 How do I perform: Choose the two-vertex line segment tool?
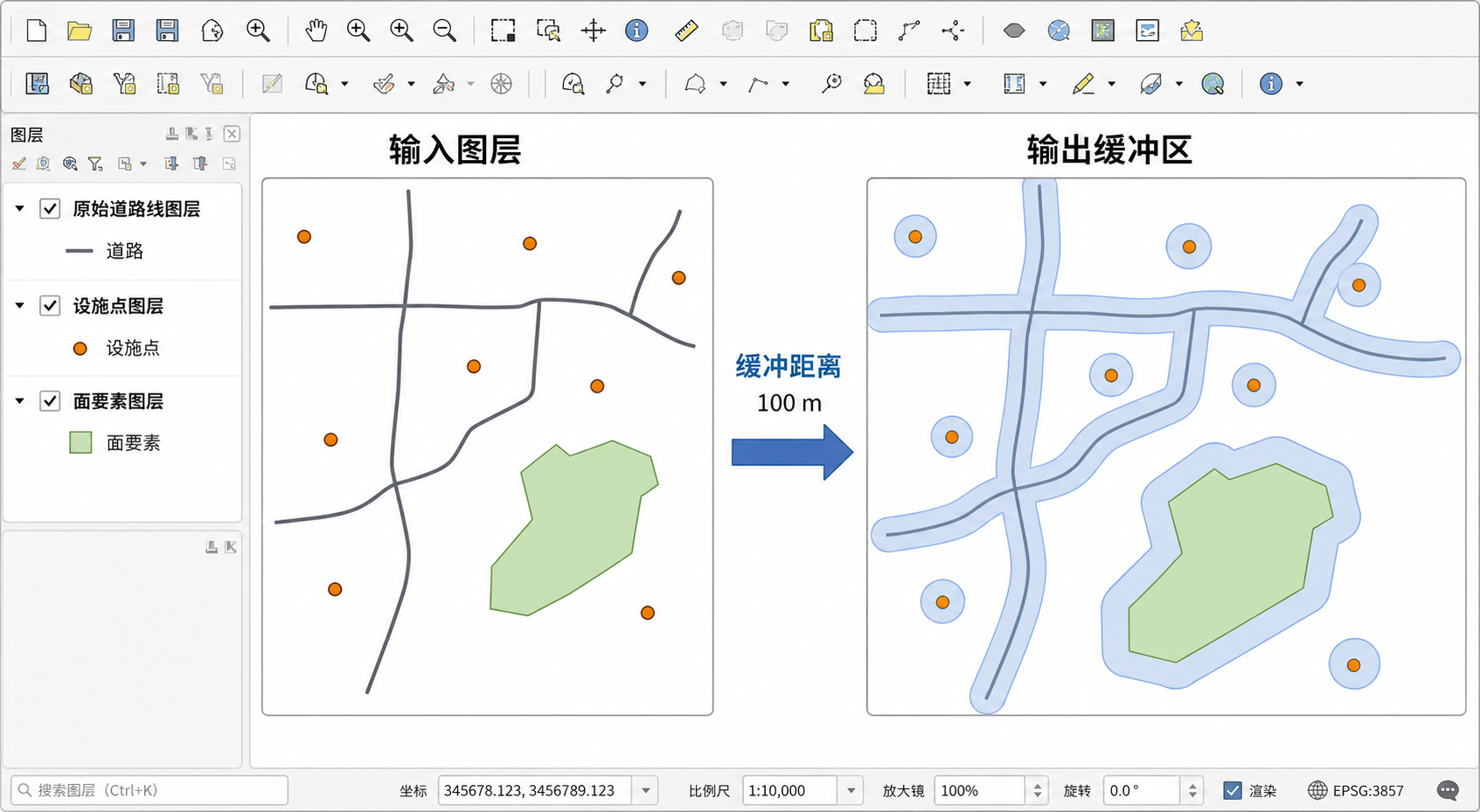pyautogui.click(x=909, y=31)
